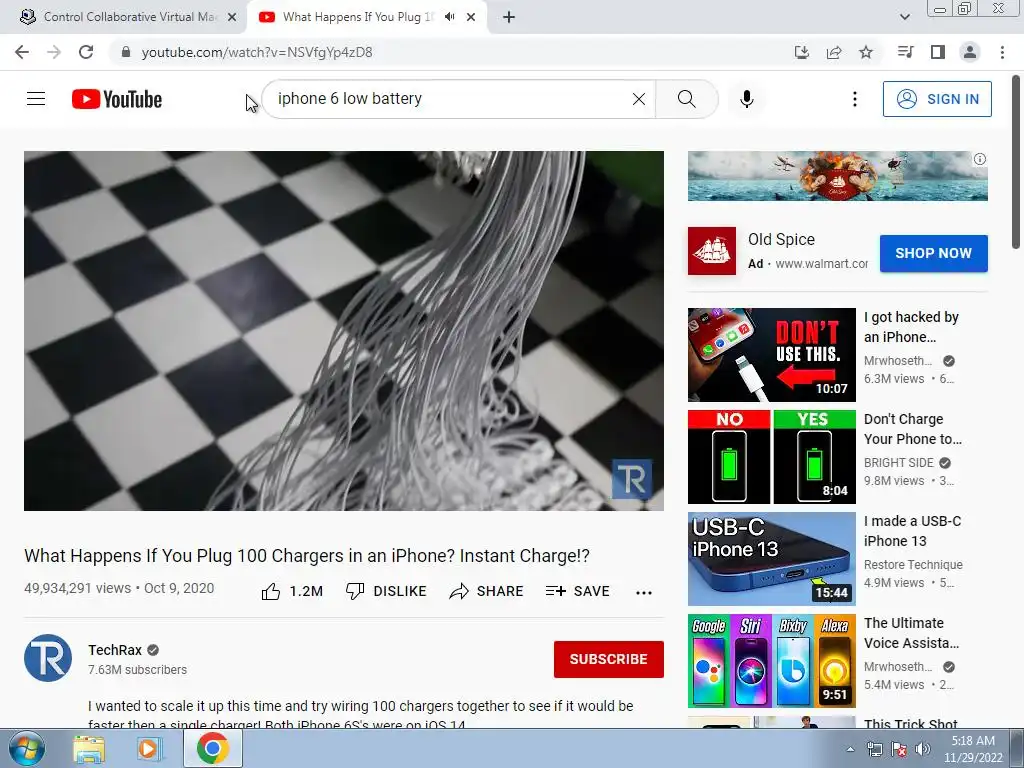
Task: Close the Control Collaborative Virtual Machine tab
Action: click(231, 17)
